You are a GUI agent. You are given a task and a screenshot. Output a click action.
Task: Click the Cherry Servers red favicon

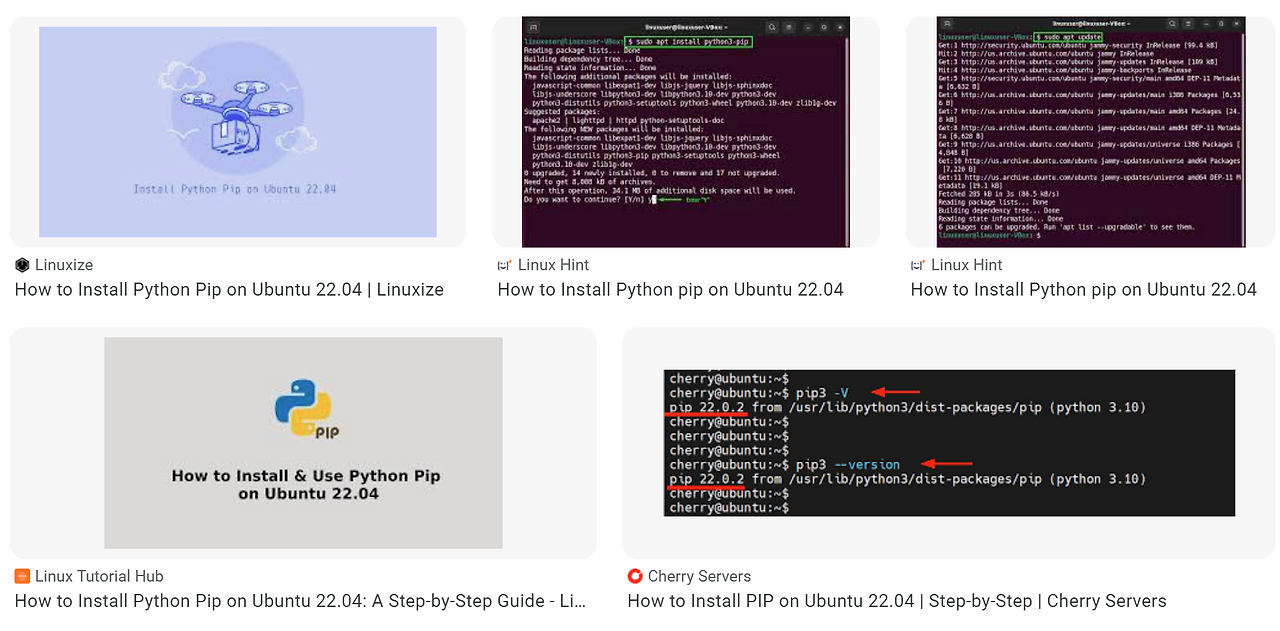coord(635,576)
